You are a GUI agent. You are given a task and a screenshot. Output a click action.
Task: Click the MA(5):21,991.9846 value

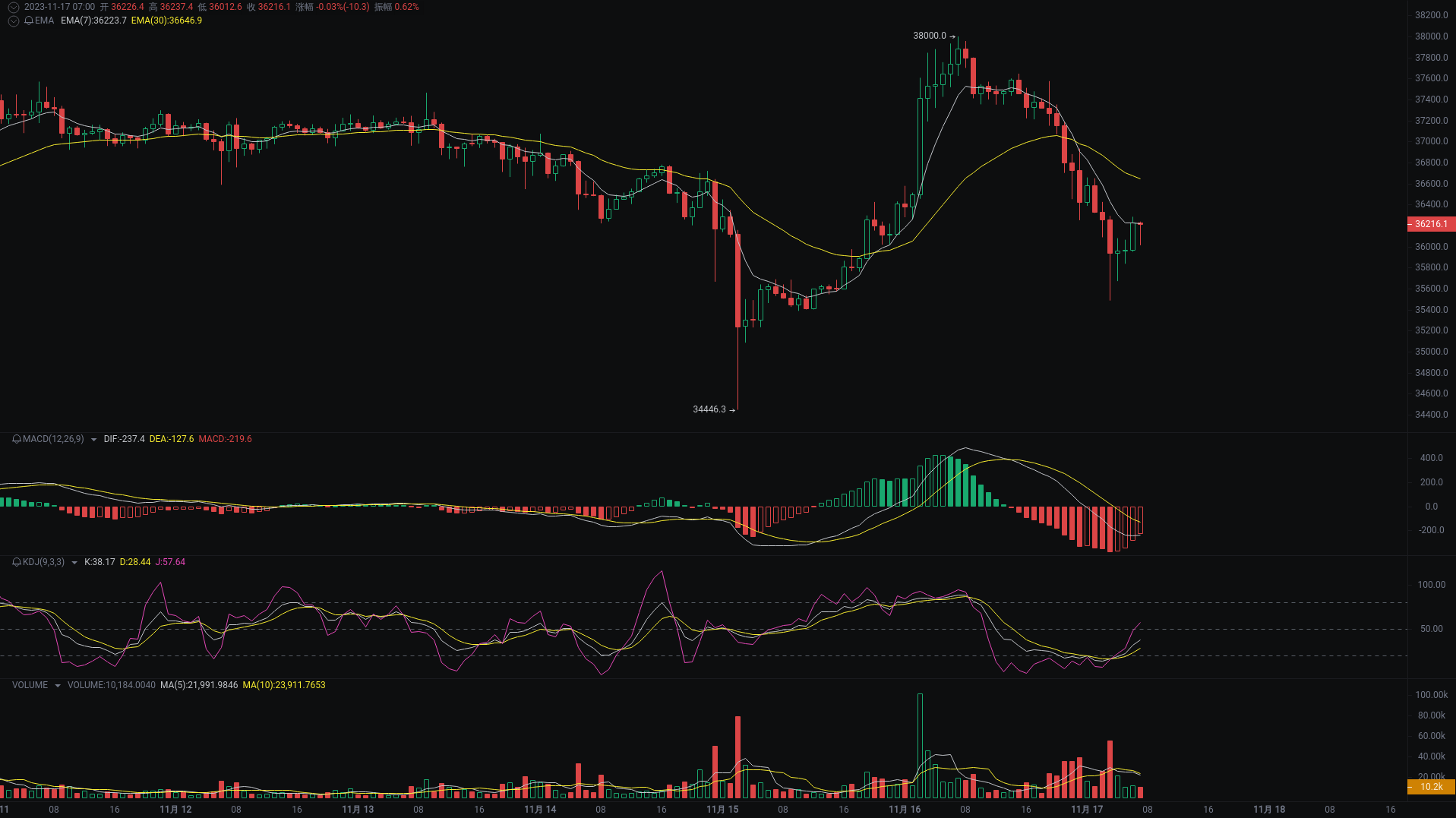point(199,685)
